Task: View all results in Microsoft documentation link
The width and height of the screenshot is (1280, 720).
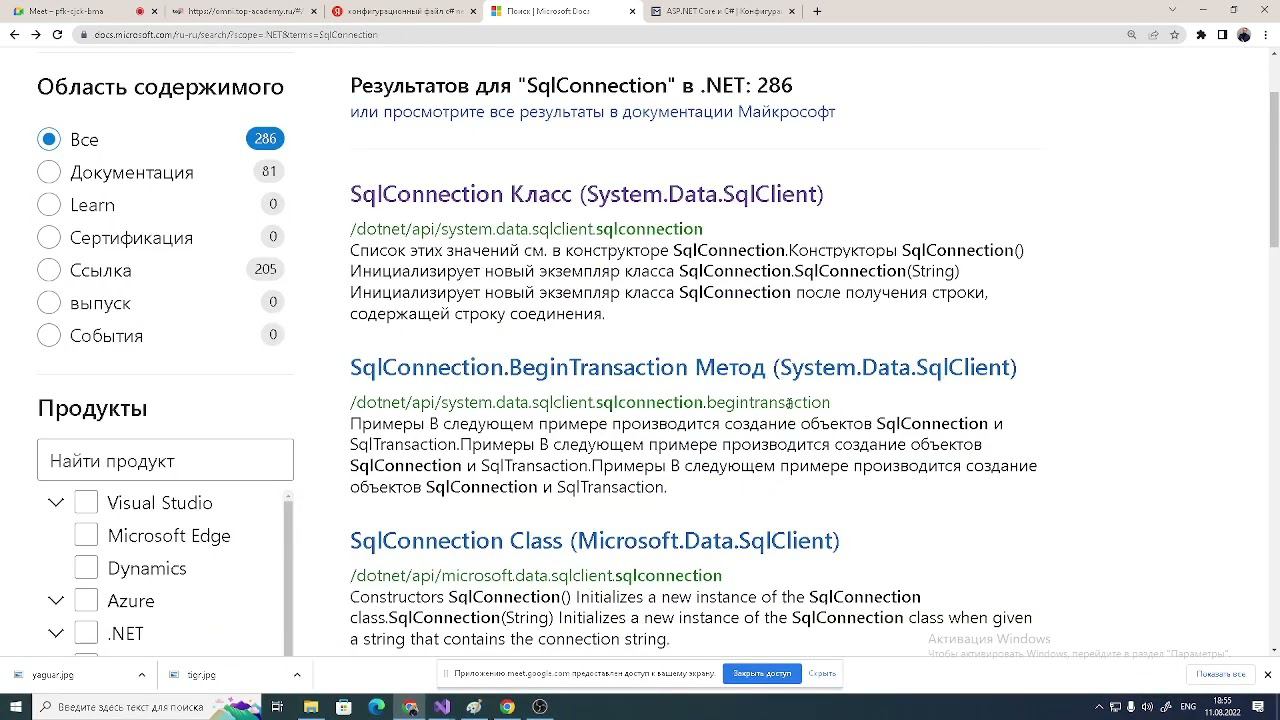Action: (592, 111)
